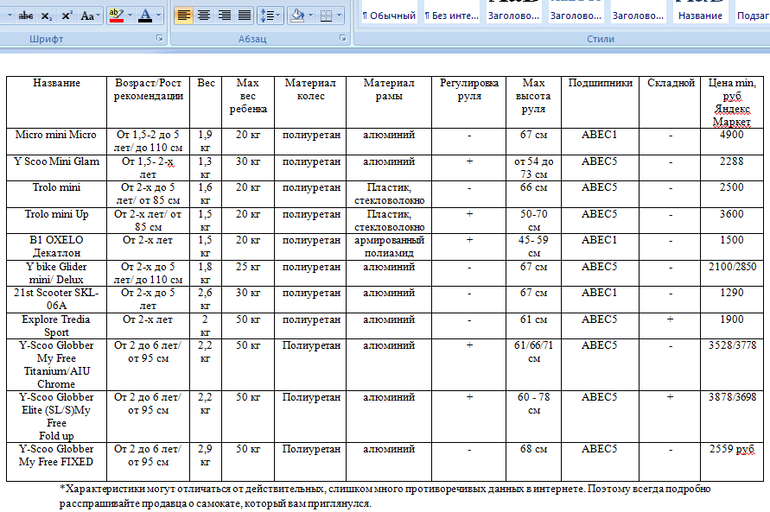770x512 pixels.
Task: Open the Абзац dialog launcher
Action: pos(342,40)
